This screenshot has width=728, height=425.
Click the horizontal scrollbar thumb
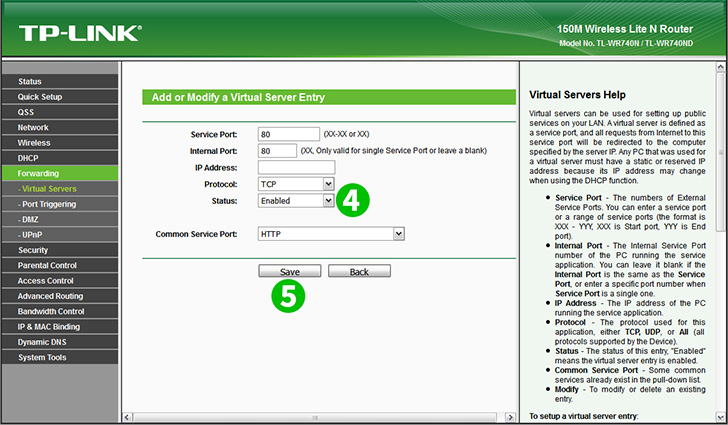point(315,417)
